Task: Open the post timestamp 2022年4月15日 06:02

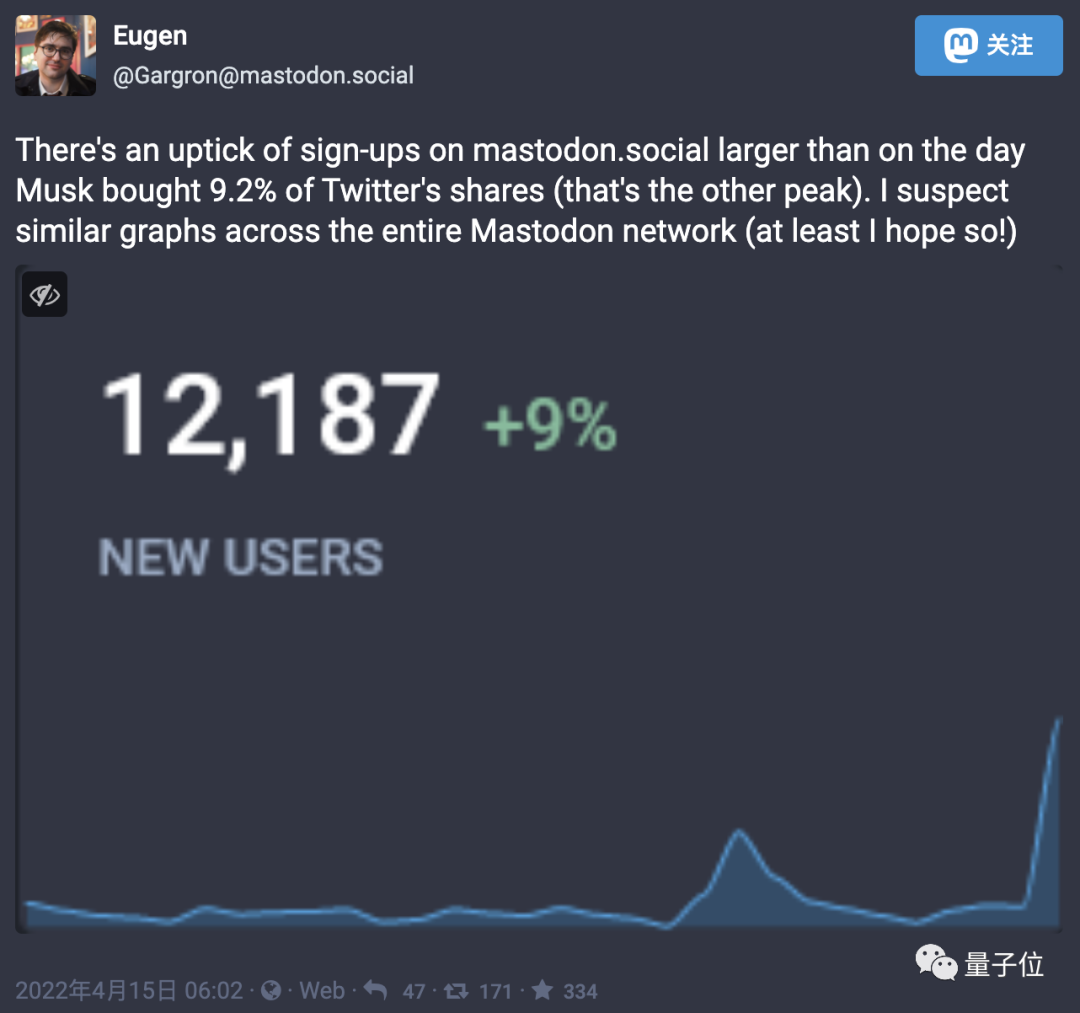Action: point(130,990)
